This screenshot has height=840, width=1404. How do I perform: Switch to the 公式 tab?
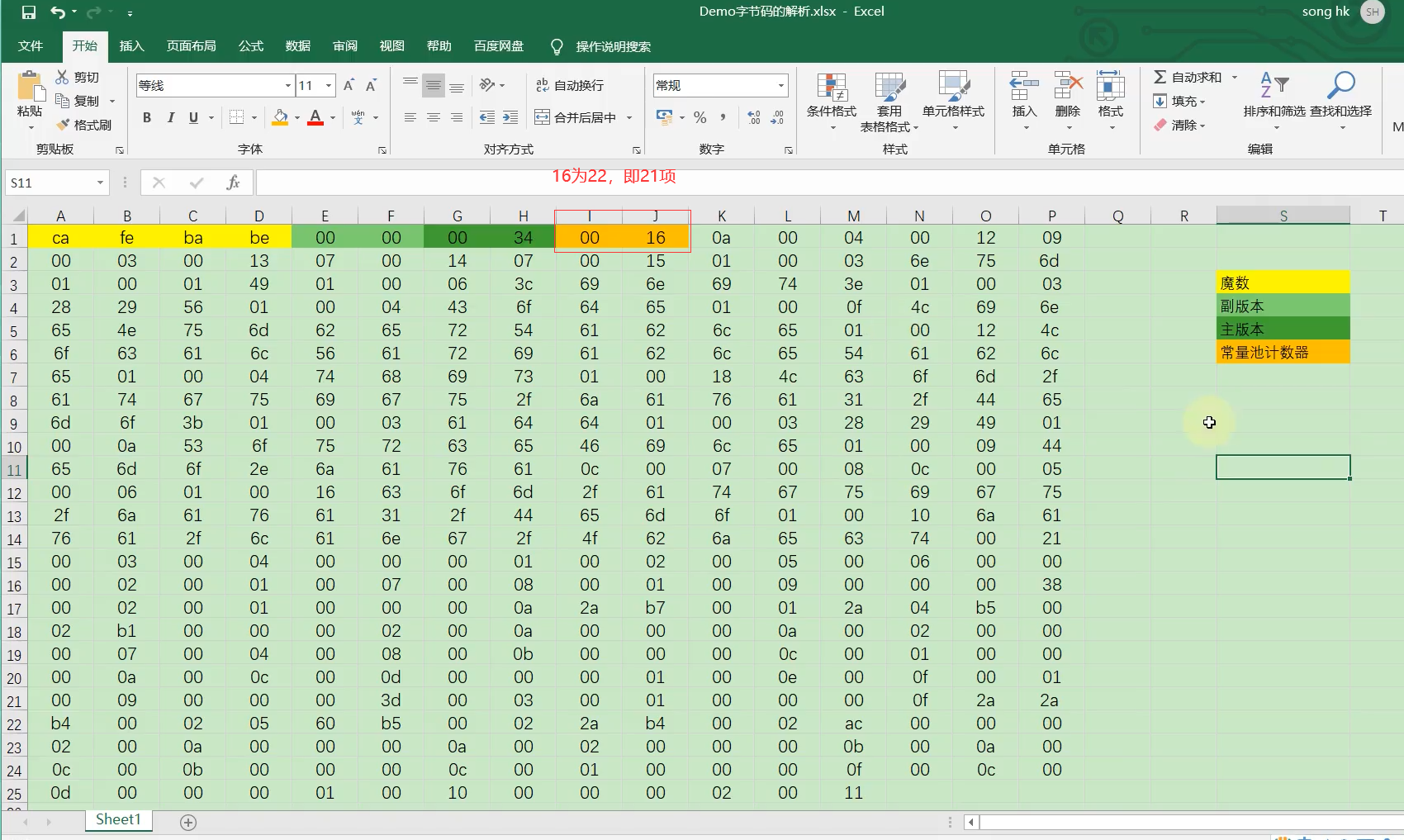tap(251, 46)
